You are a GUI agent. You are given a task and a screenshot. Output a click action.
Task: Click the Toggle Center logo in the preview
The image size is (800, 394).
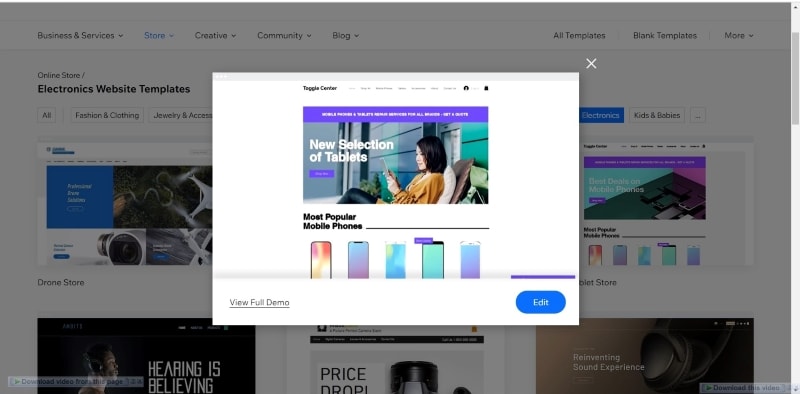(x=320, y=88)
